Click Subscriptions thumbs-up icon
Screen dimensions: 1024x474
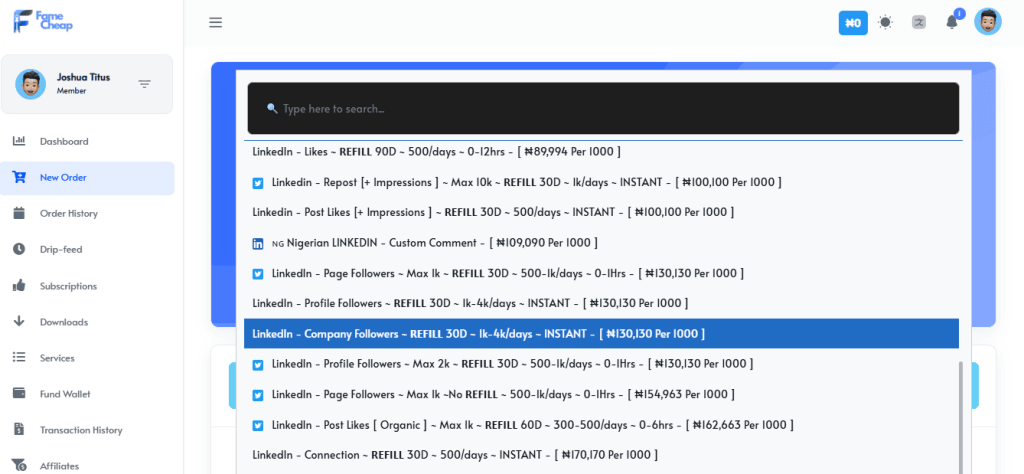coord(19,285)
